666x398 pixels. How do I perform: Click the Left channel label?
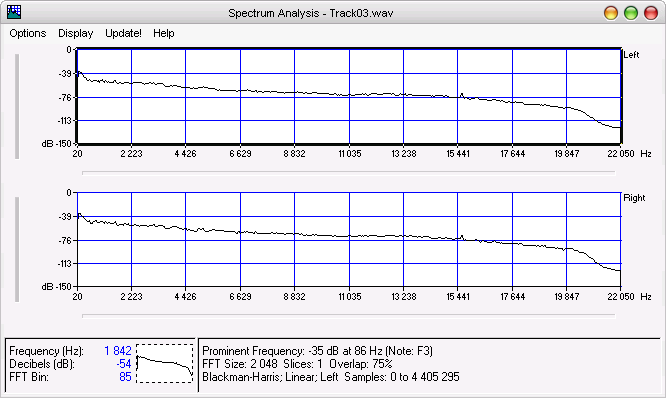tap(631, 55)
